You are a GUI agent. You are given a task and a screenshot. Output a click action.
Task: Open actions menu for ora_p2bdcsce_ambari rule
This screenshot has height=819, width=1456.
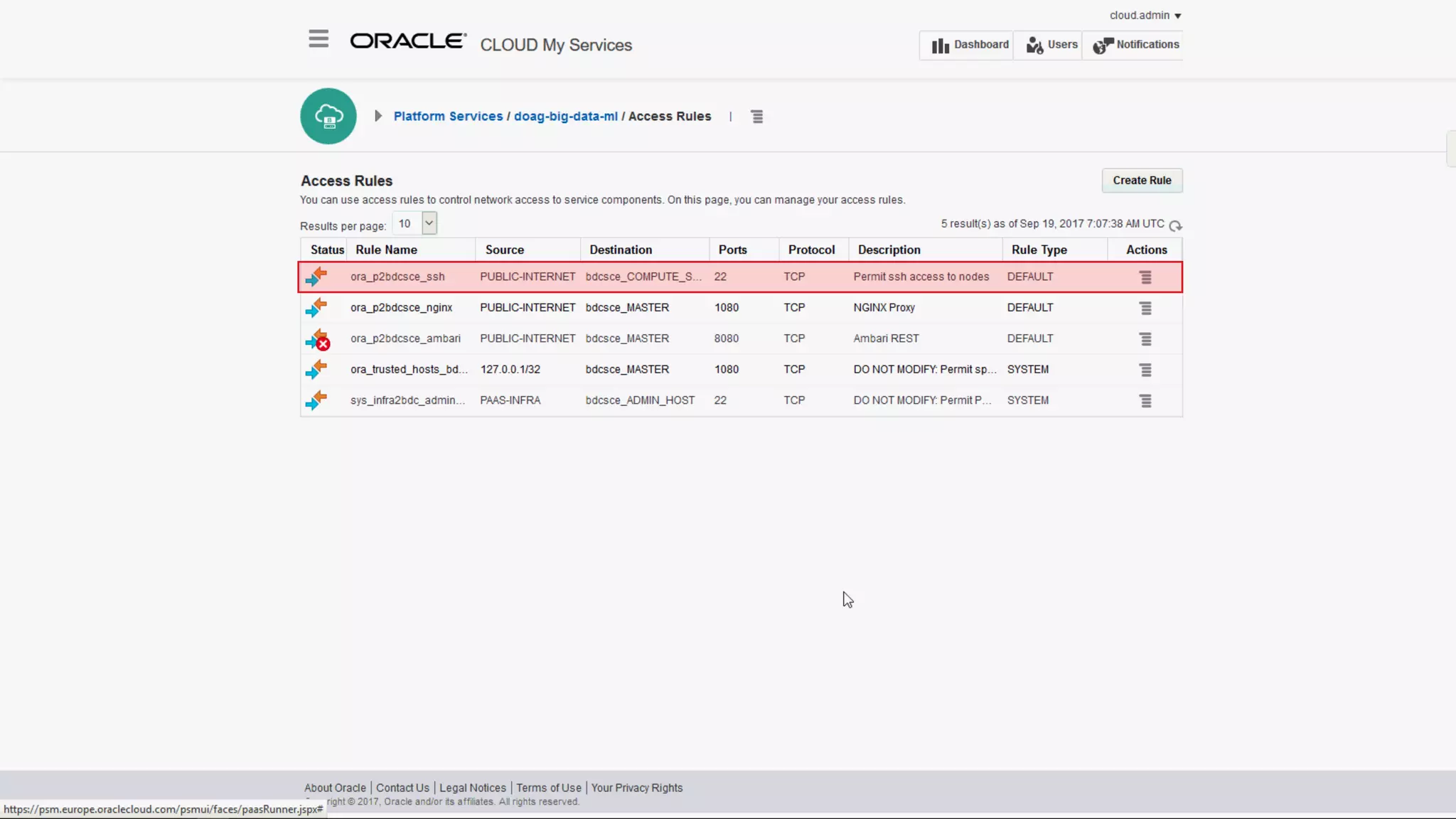(x=1145, y=339)
